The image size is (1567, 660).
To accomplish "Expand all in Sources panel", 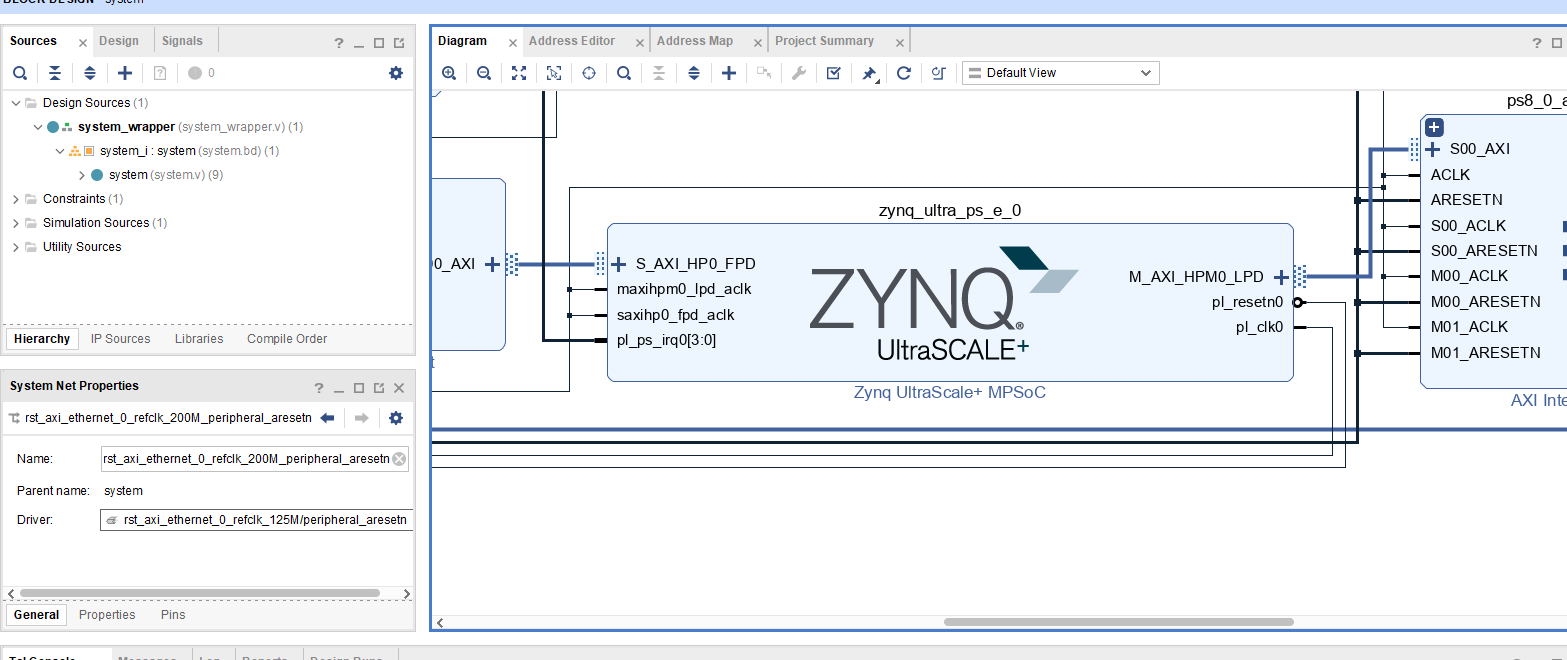I will [x=90, y=73].
